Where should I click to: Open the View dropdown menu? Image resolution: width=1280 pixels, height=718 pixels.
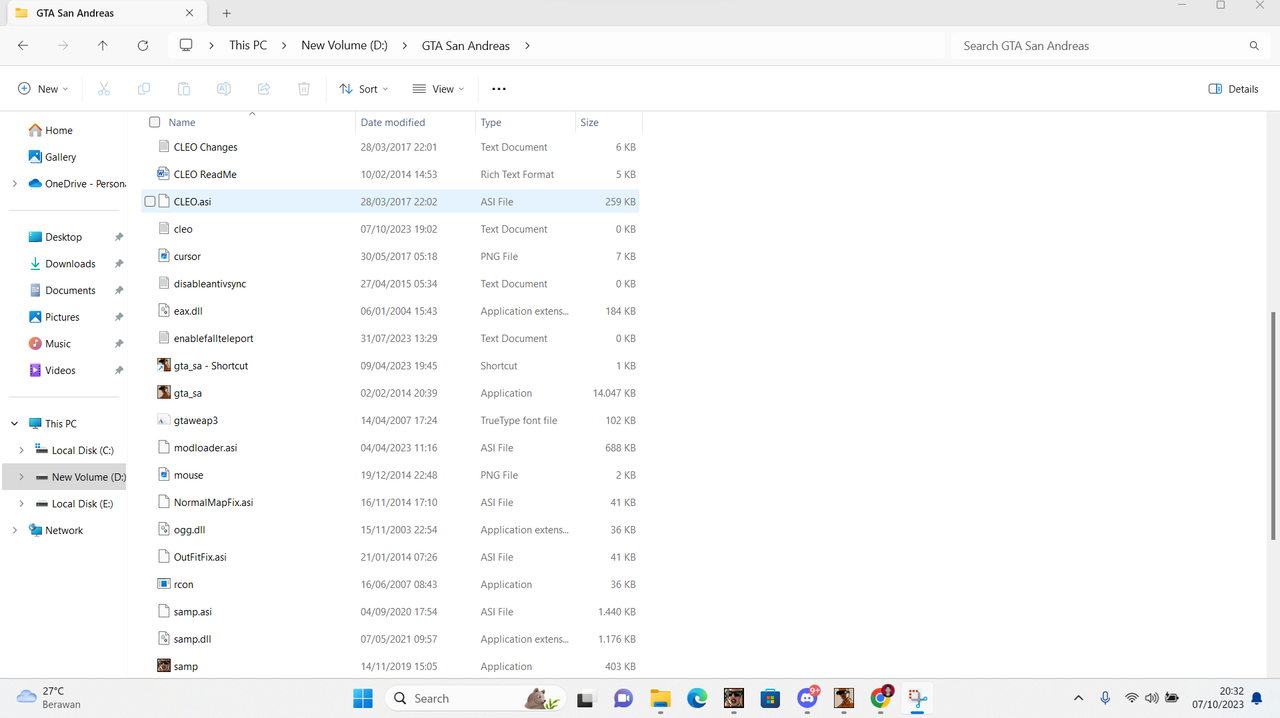[x=438, y=89]
